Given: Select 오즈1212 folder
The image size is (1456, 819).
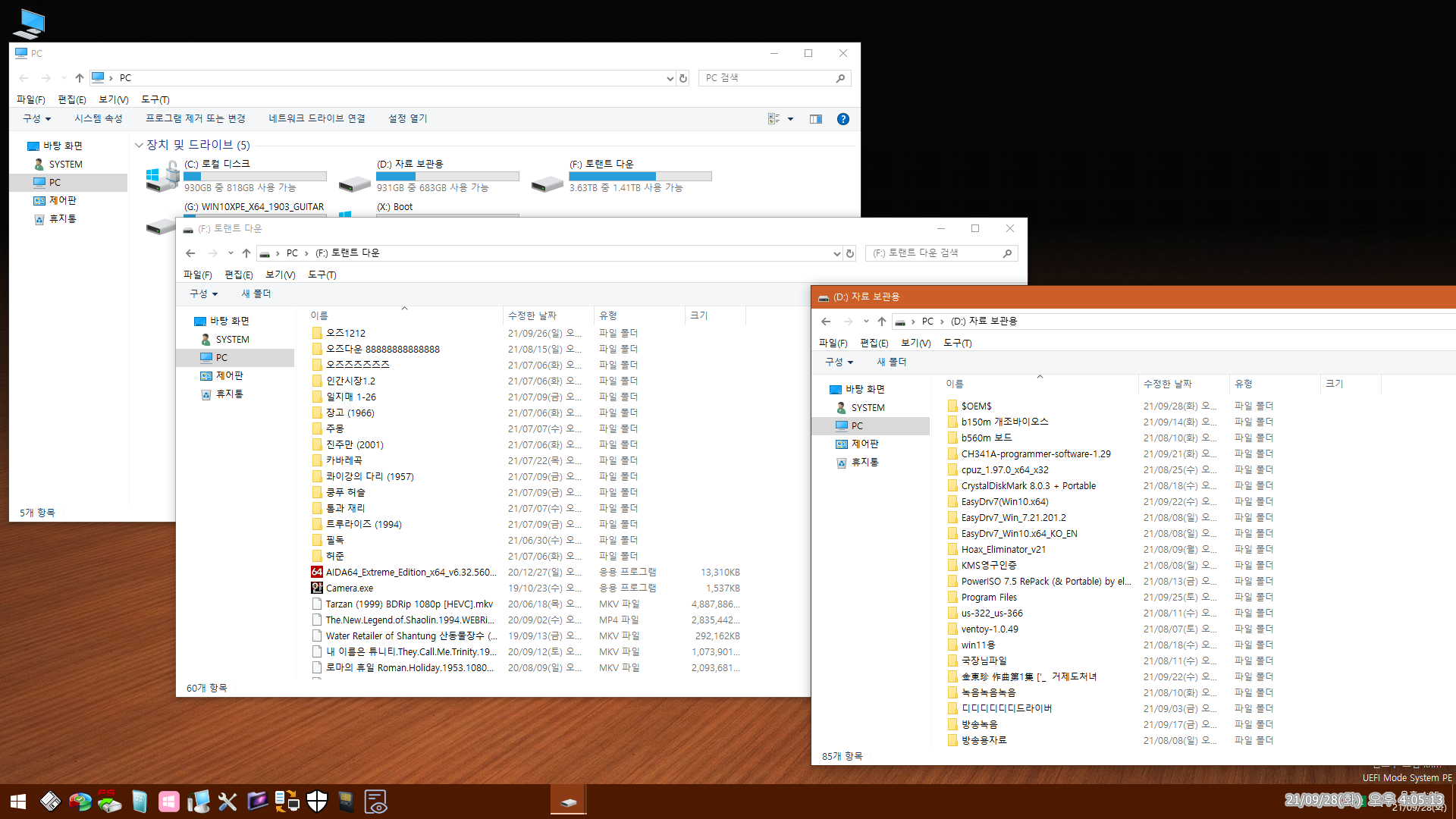Looking at the screenshot, I should [x=346, y=333].
